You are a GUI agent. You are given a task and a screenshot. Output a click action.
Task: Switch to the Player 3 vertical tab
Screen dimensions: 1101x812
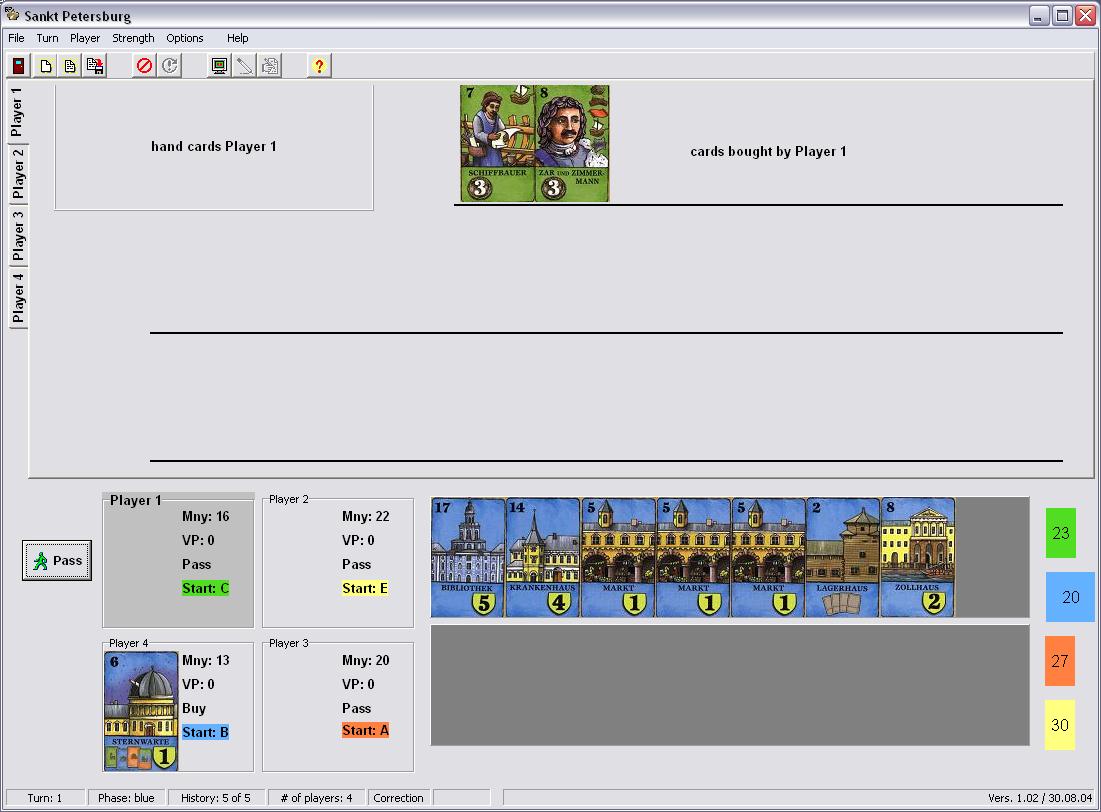18,236
